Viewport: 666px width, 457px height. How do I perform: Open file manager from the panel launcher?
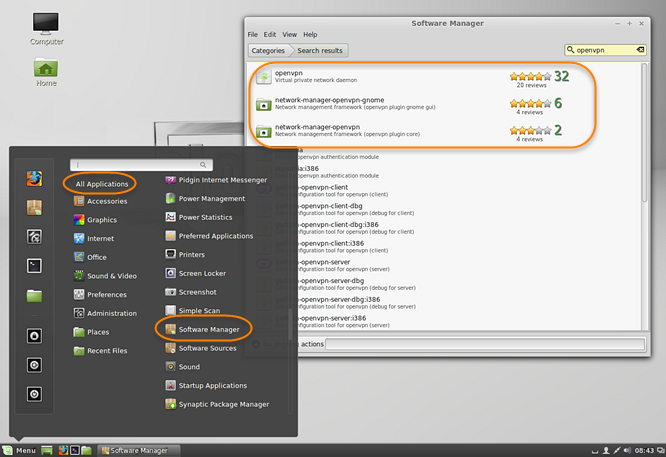(86, 450)
